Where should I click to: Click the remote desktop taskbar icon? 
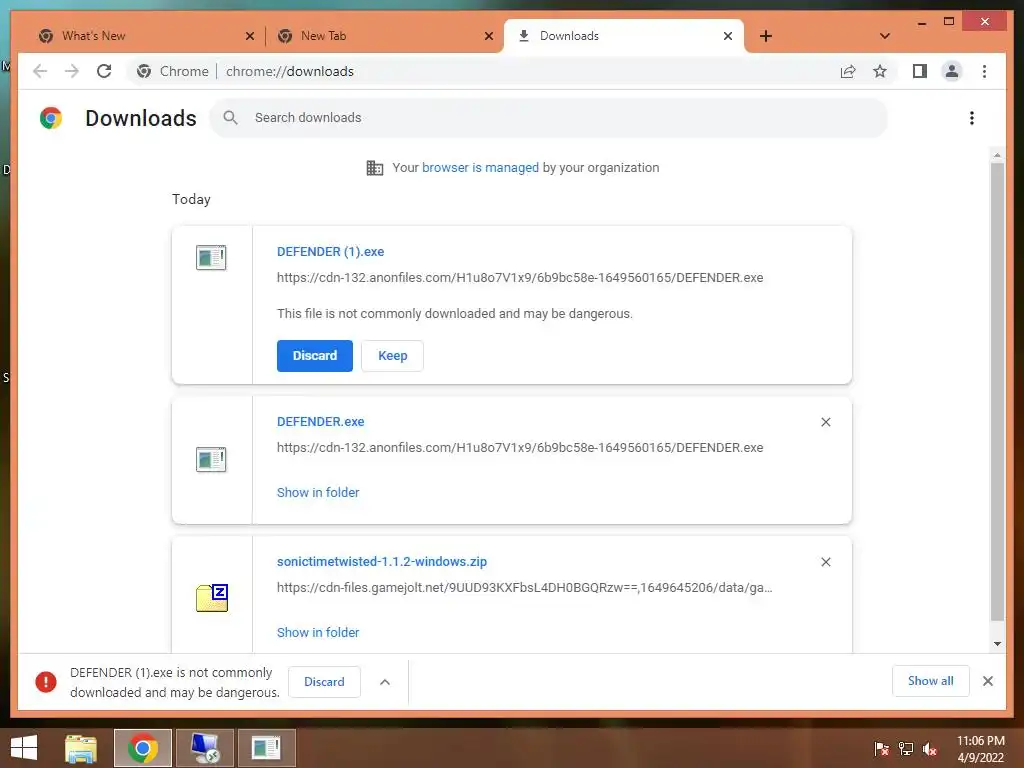tap(204, 748)
